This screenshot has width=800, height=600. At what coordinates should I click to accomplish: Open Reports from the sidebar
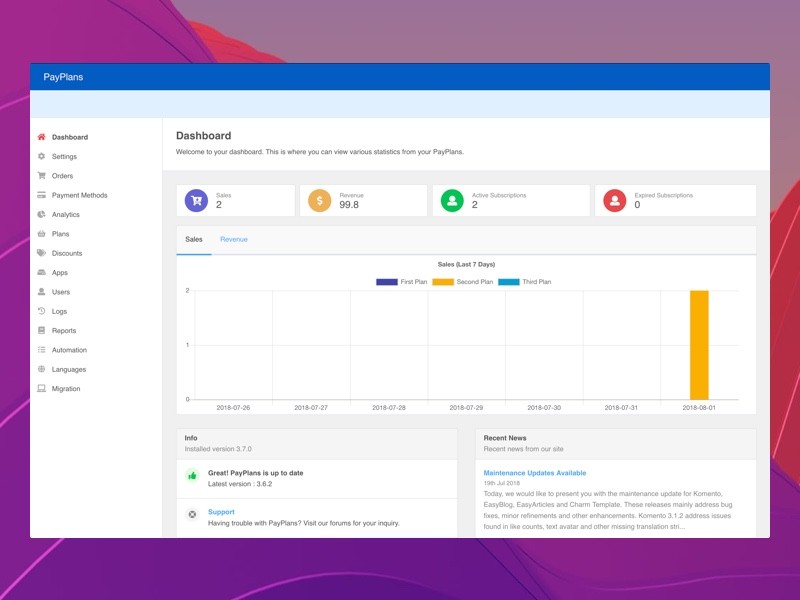64,331
